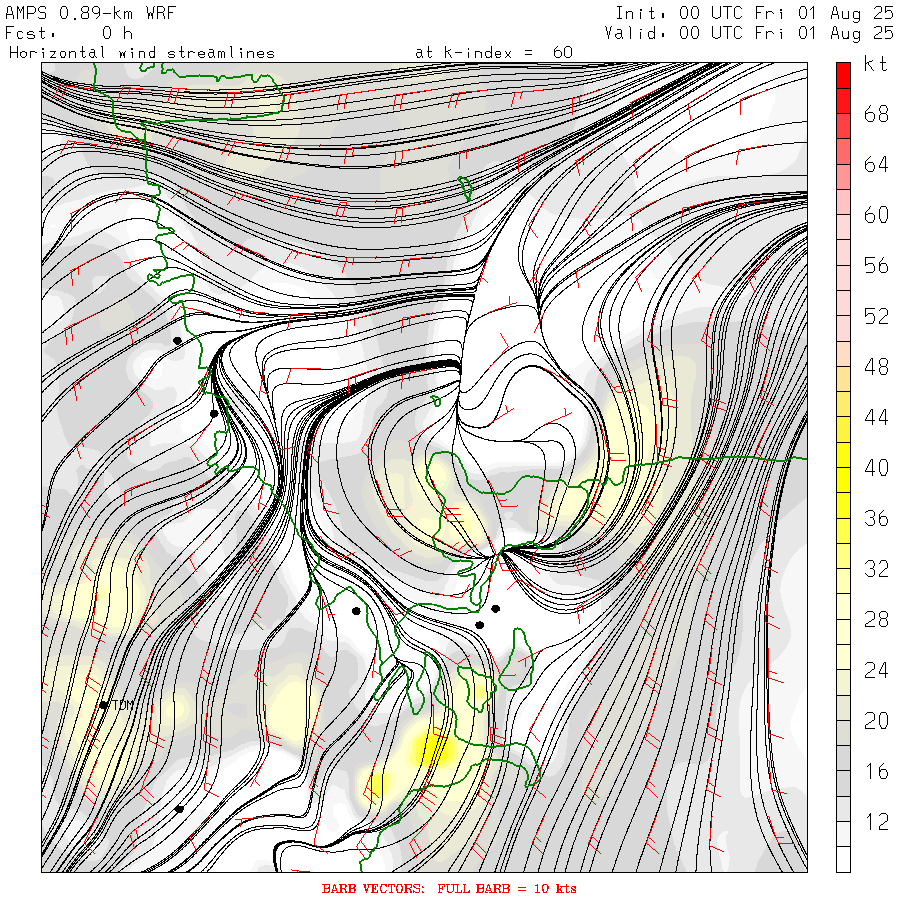Image resolution: width=900 pixels, height=900 pixels.
Task: Click the 40 value on the colorbar scale
Action: click(x=876, y=468)
